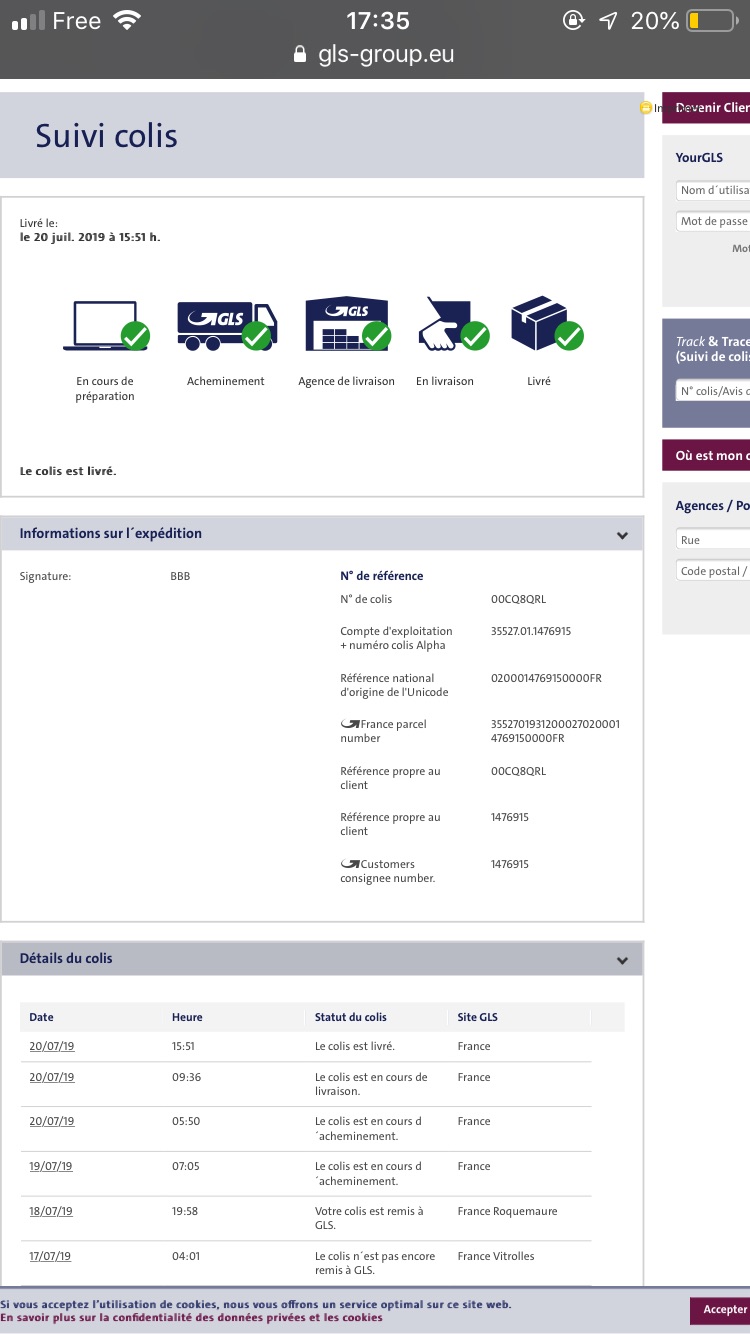Click the 18/07/19 date link
The image size is (750, 1334).
click(x=51, y=1211)
